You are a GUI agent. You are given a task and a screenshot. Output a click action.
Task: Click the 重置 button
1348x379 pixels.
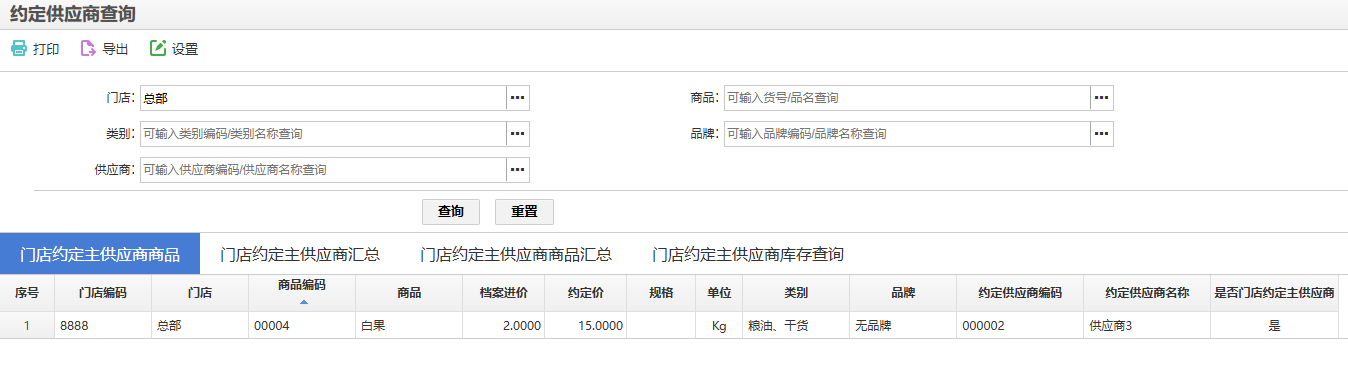(x=524, y=212)
